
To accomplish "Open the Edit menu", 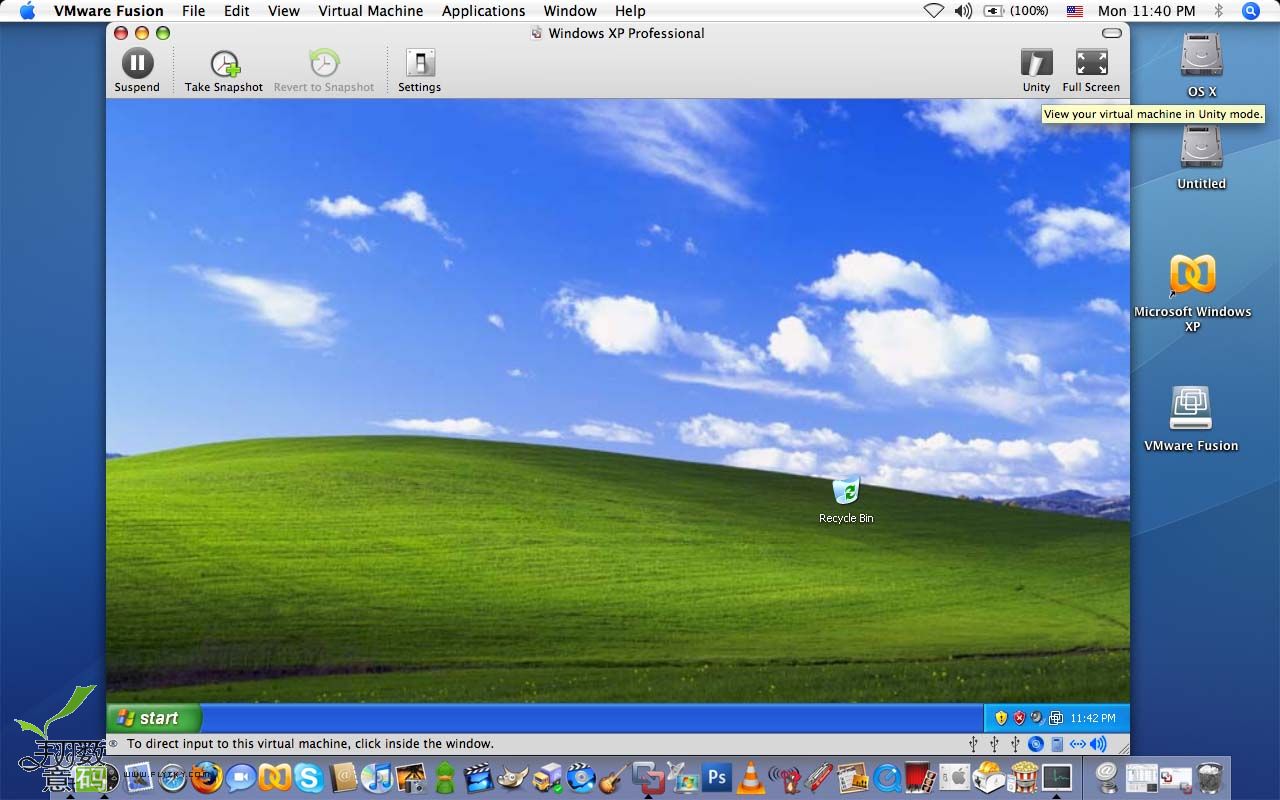I will pyautogui.click(x=237, y=11).
